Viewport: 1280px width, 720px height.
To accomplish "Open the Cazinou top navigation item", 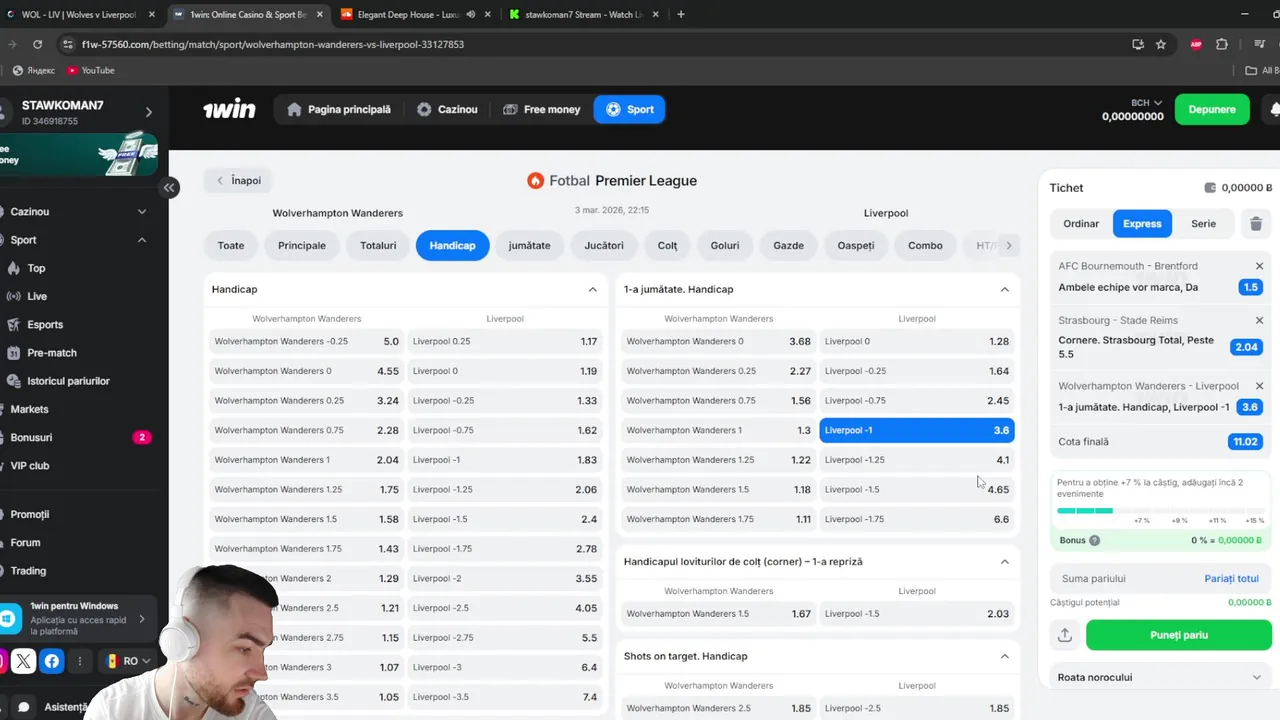I will [x=447, y=109].
